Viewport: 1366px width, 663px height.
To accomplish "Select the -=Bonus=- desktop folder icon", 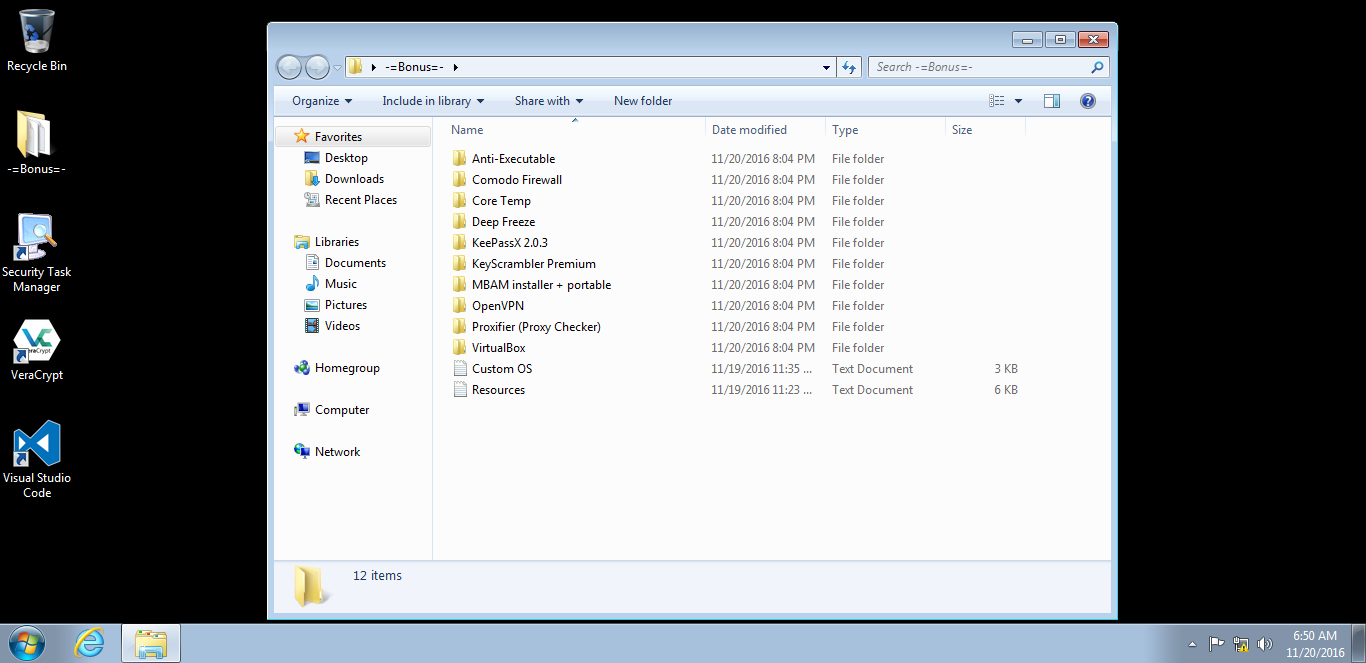I will point(36,142).
